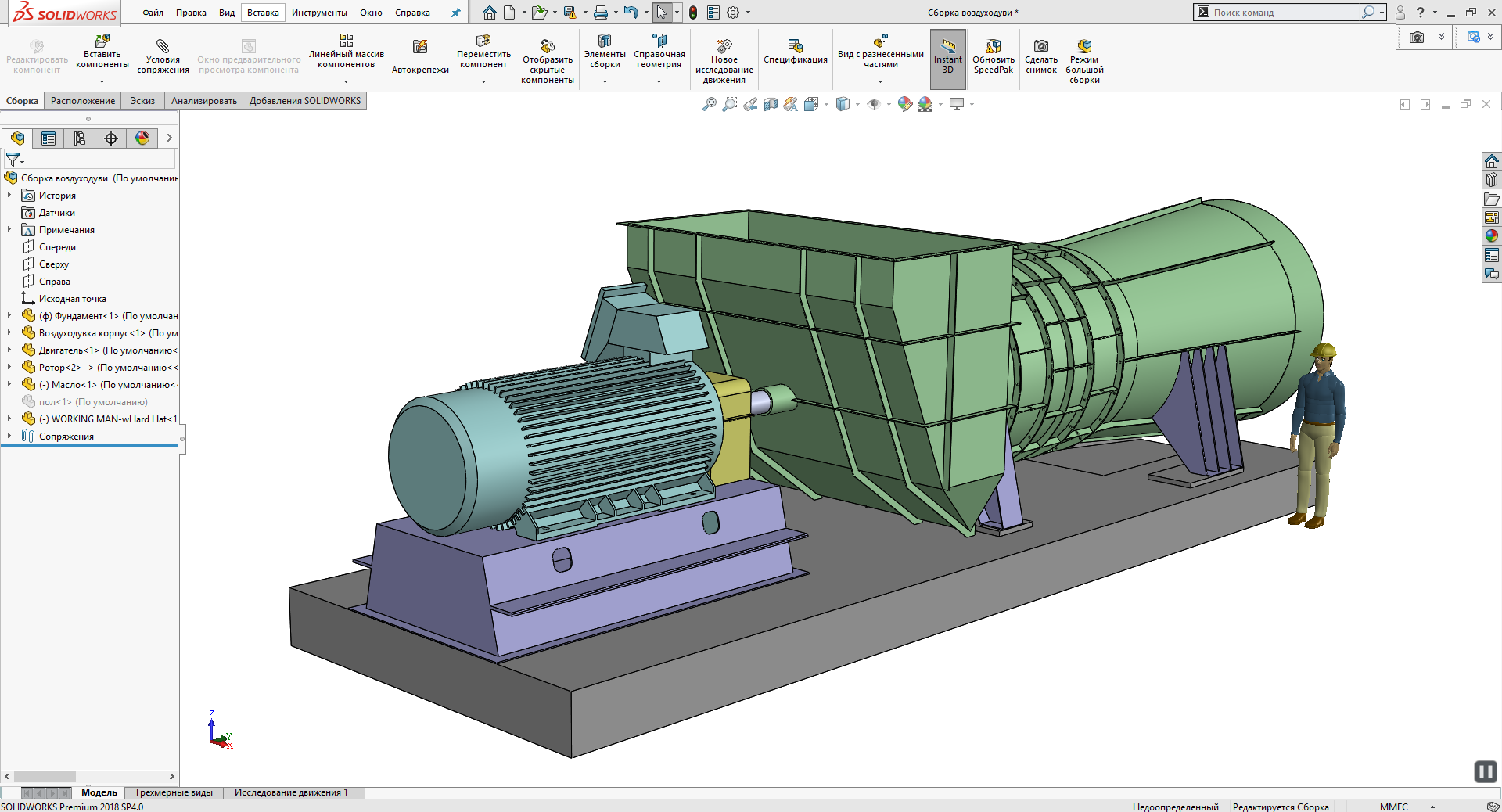This screenshot has width=1502, height=812.
Task: Open Инструменты menu
Action: click(319, 13)
